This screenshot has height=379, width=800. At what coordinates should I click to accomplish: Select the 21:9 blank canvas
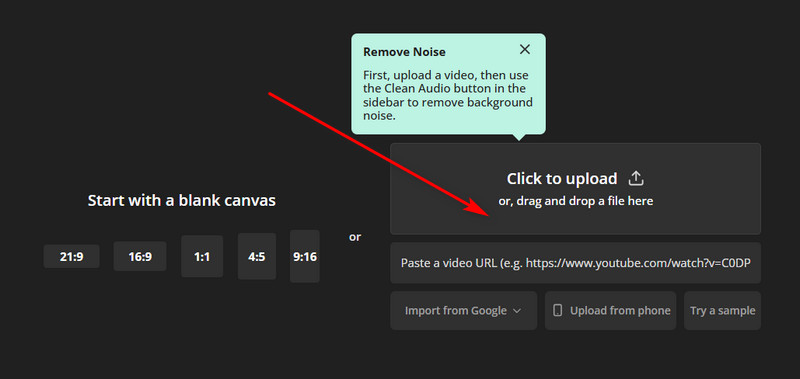coord(71,257)
